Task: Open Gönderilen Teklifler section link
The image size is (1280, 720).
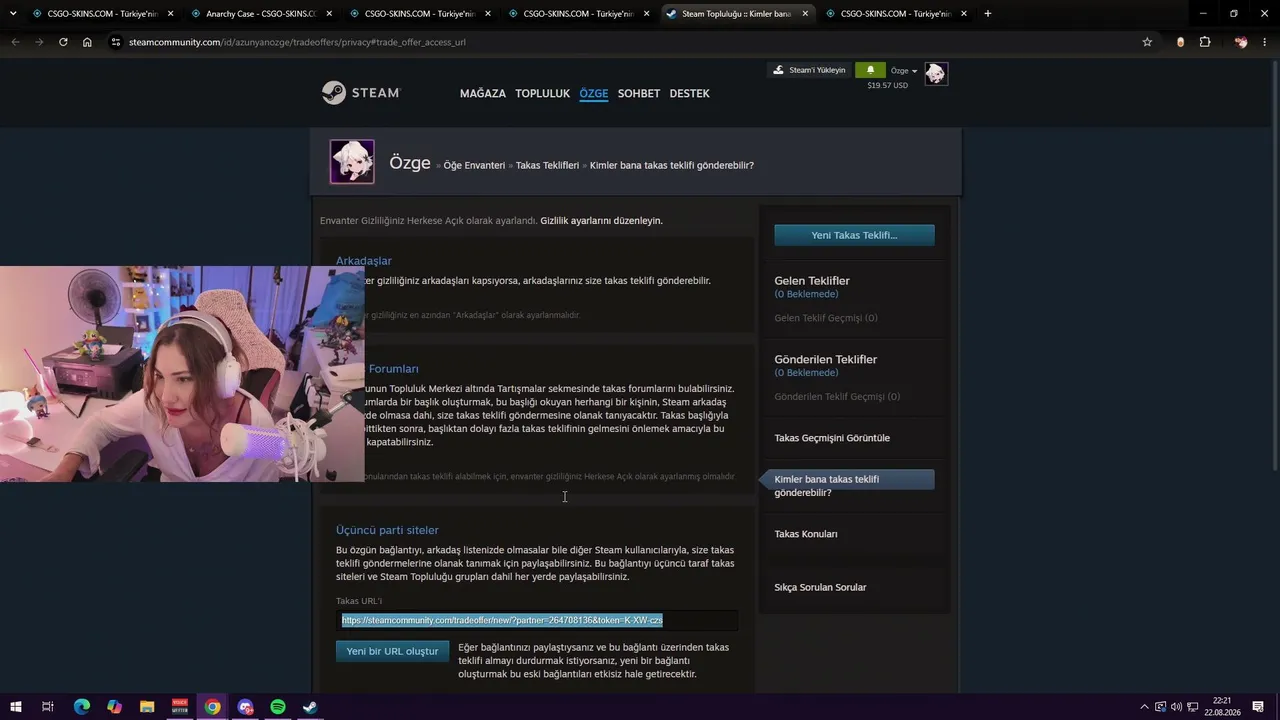Action: pos(825,359)
